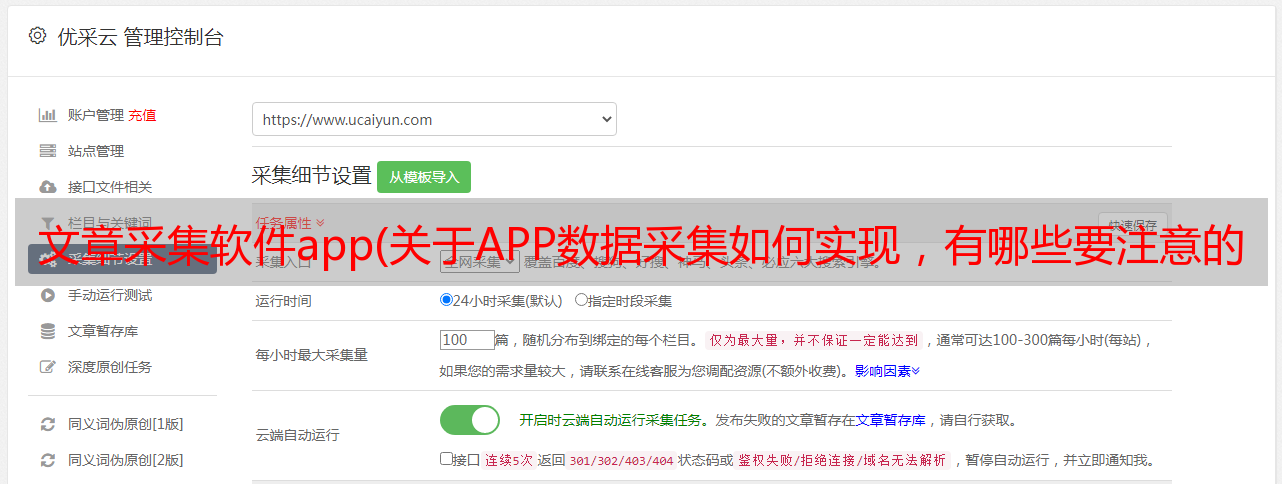Click the 运行时间 row label
This screenshot has width=1282, height=484.
pos(284,300)
